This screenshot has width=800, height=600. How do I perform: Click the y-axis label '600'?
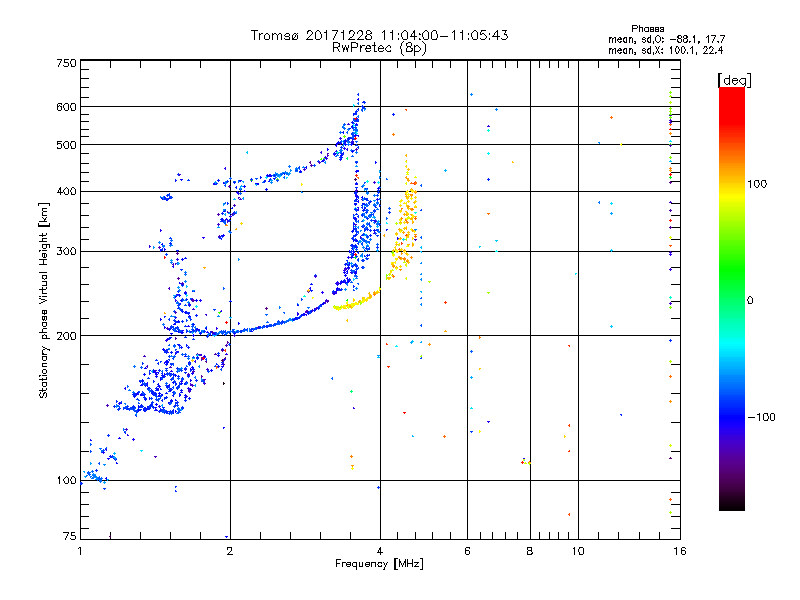tap(66, 107)
